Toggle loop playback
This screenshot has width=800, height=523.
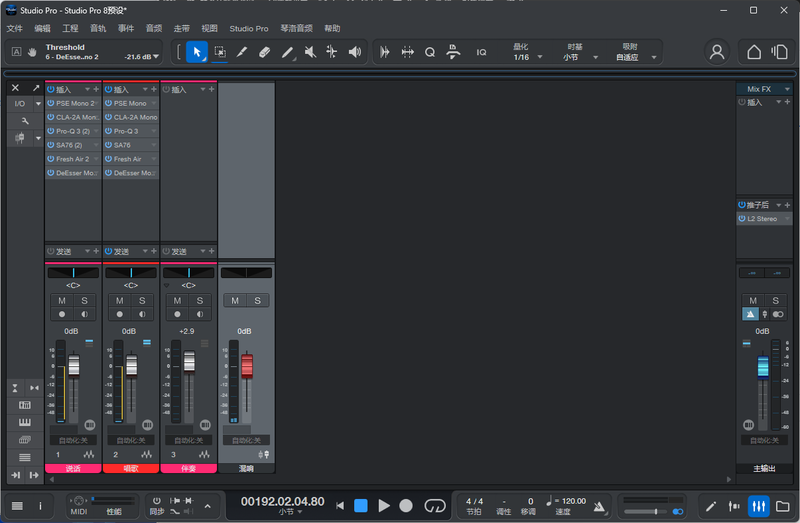[x=435, y=506]
